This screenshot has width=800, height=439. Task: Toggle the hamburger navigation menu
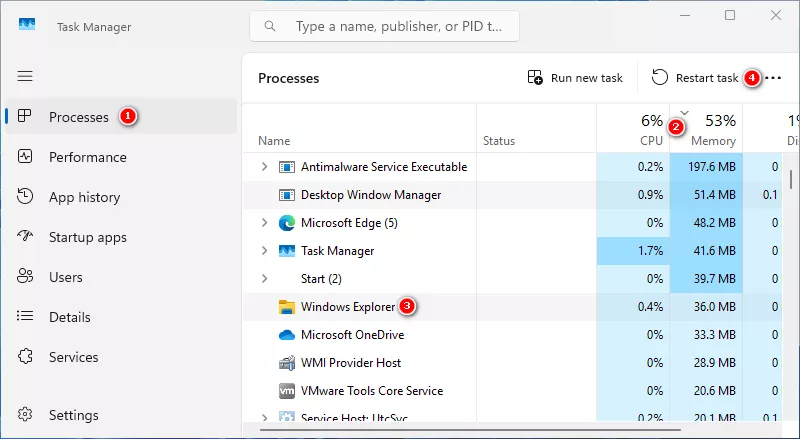pyautogui.click(x=25, y=77)
